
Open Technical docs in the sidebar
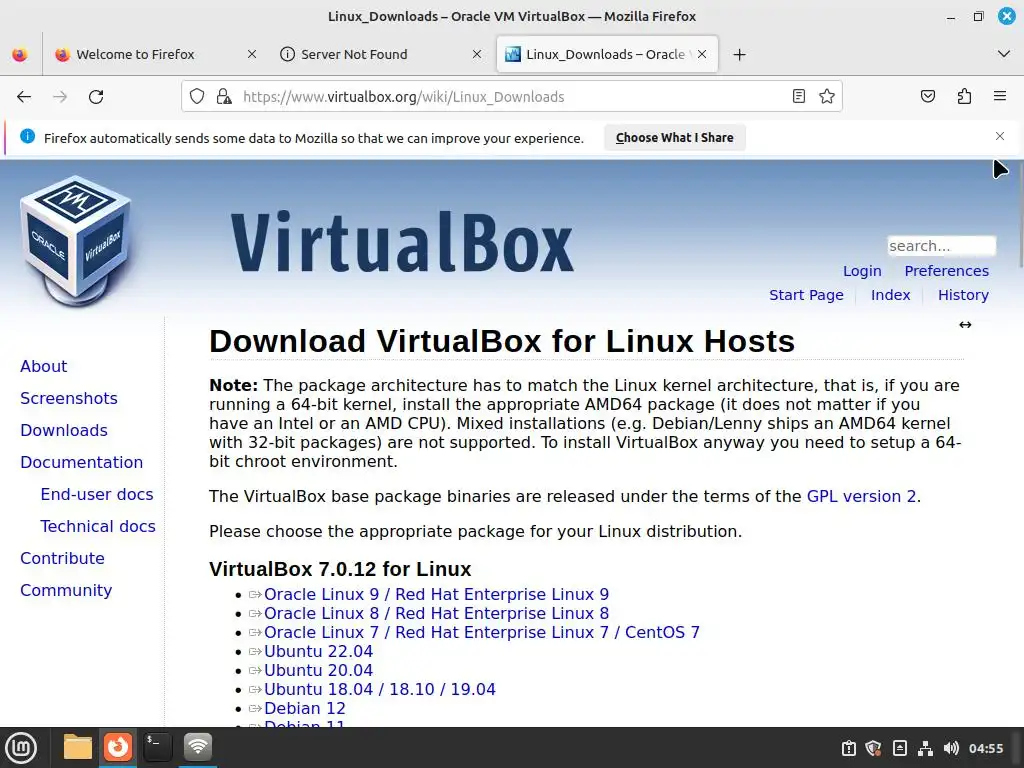pyautogui.click(x=98, y=526)
